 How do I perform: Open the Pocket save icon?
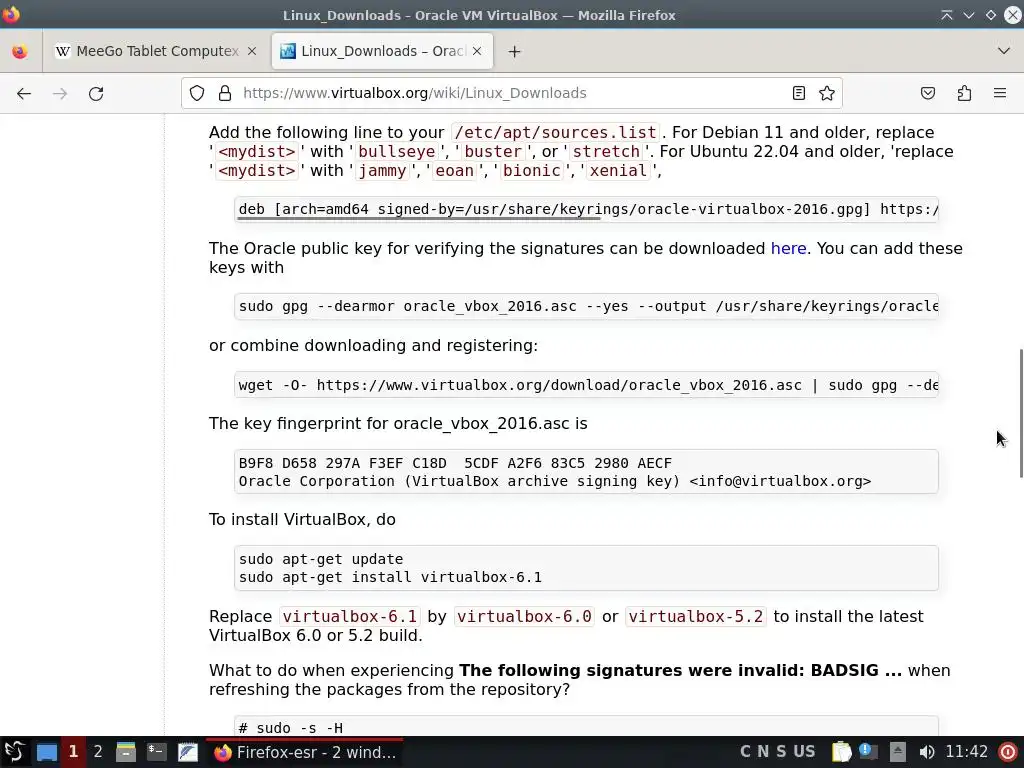pyautogui.click(x=928, y=93)
